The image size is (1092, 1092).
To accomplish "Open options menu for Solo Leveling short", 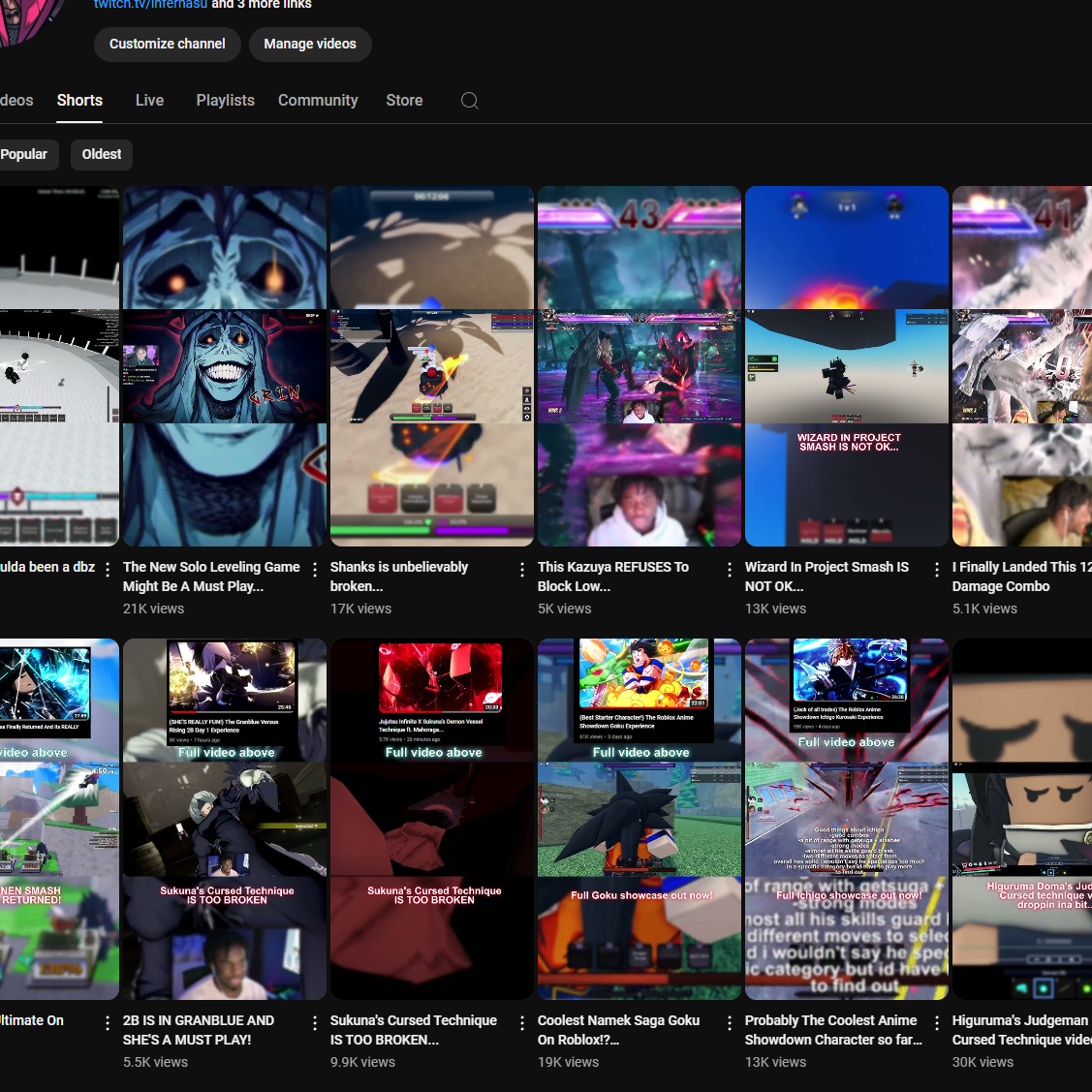I will [x=315, y=570].
